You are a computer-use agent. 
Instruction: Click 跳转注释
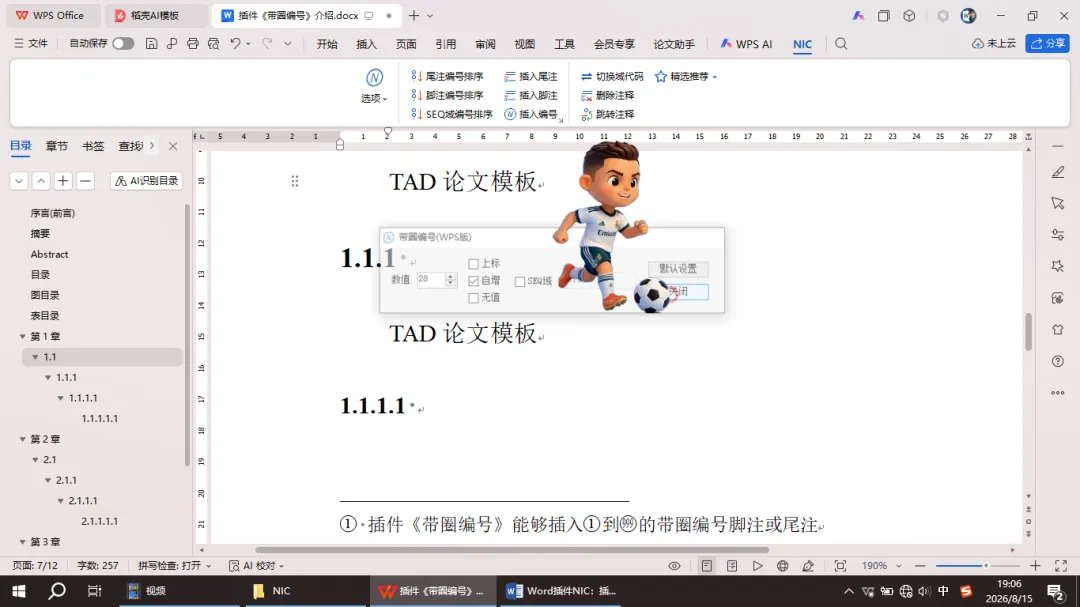point(608,114)
